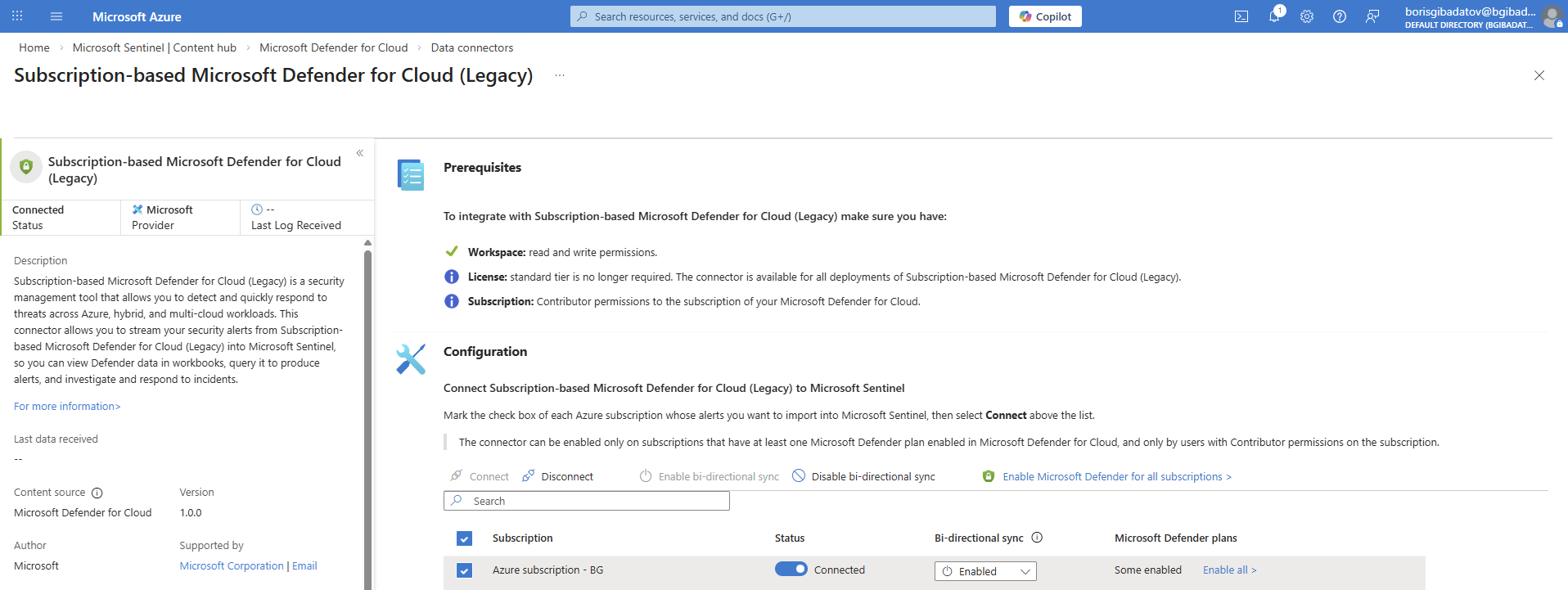
Task: Uncheck the Azure subscription - BG checkbox
Action: [x=464, y=570]
